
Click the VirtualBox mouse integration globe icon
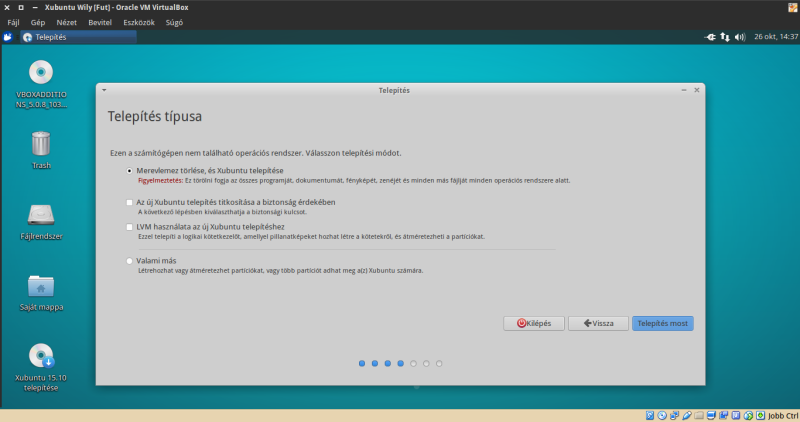[x=748, y=415]
